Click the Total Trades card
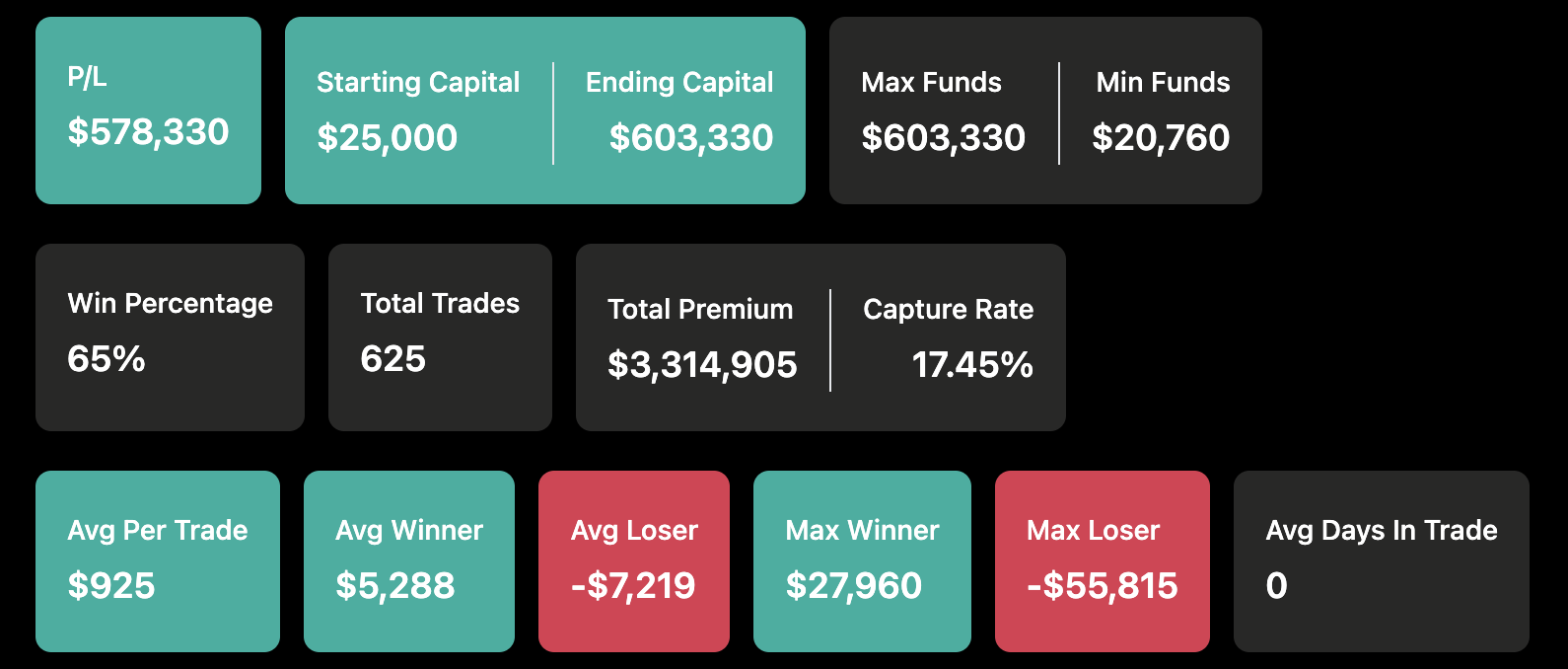The width and height of the screenshot is (1568, 669). point(440,336)
